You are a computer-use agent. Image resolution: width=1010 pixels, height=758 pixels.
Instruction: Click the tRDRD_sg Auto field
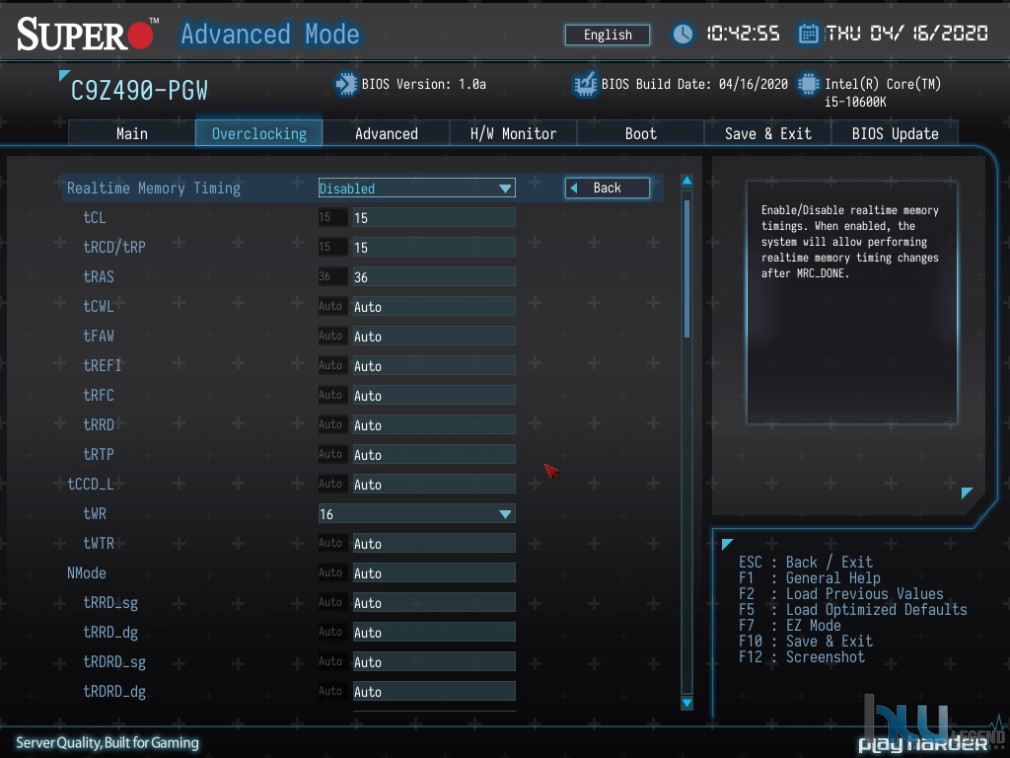434,662
